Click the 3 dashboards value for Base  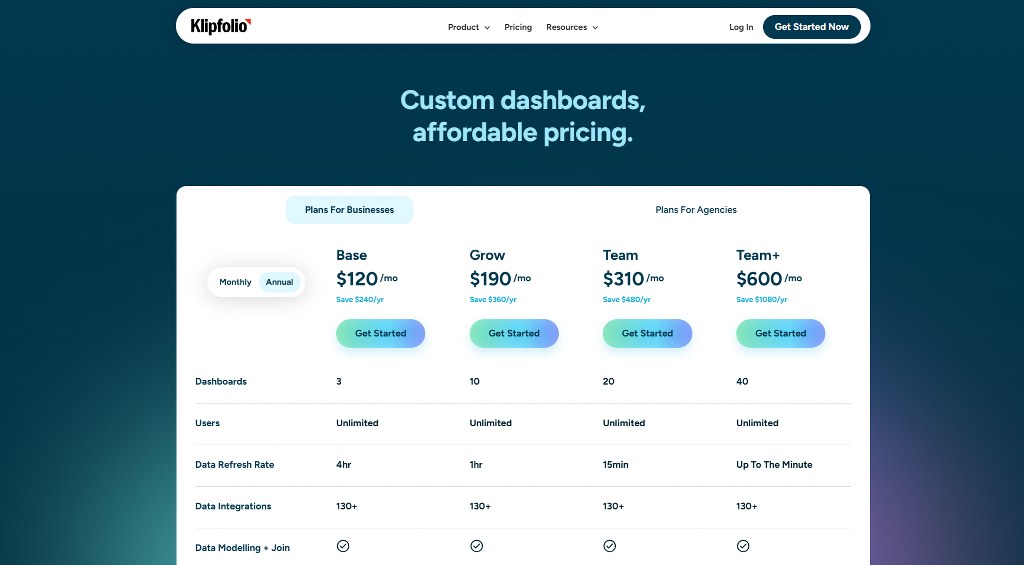click(339, 381)
